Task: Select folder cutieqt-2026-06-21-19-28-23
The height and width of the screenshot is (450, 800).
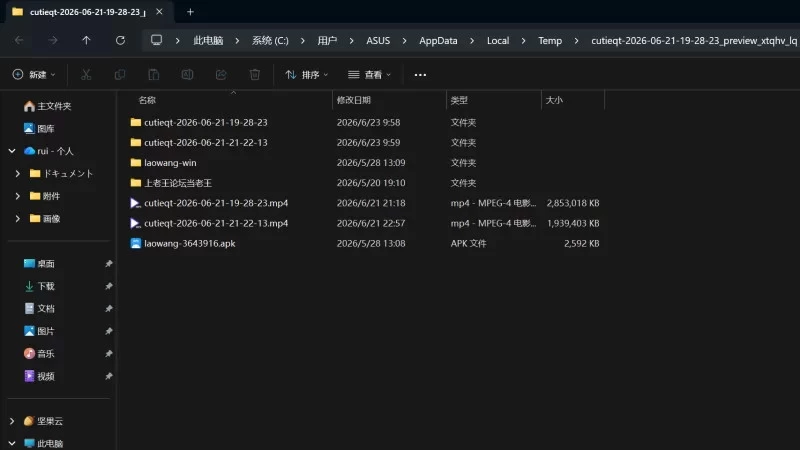Action: (x=206, y=122)
